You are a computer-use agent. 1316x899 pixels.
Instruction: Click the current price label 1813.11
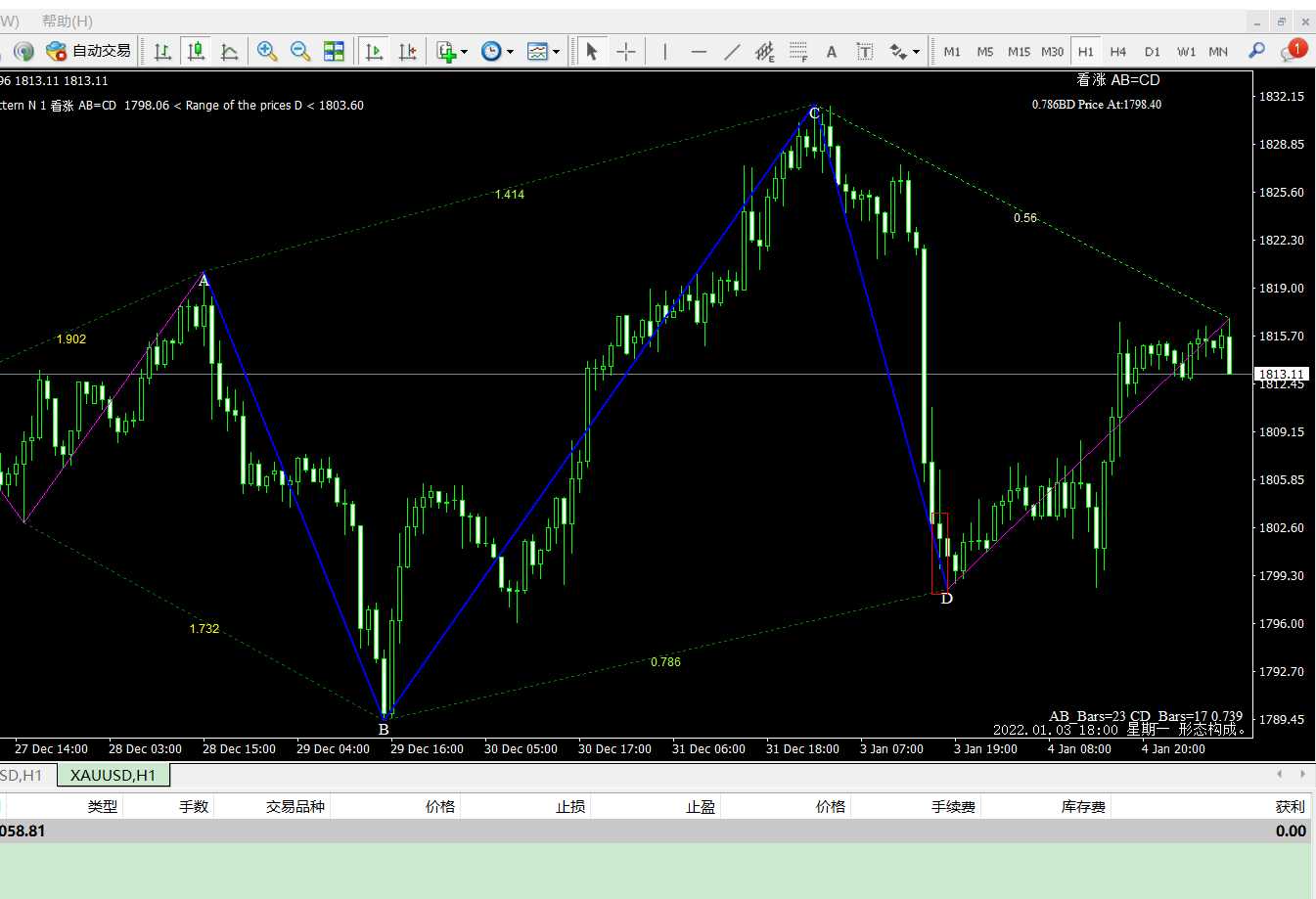pyautogui.click(x=1282, y=374)
